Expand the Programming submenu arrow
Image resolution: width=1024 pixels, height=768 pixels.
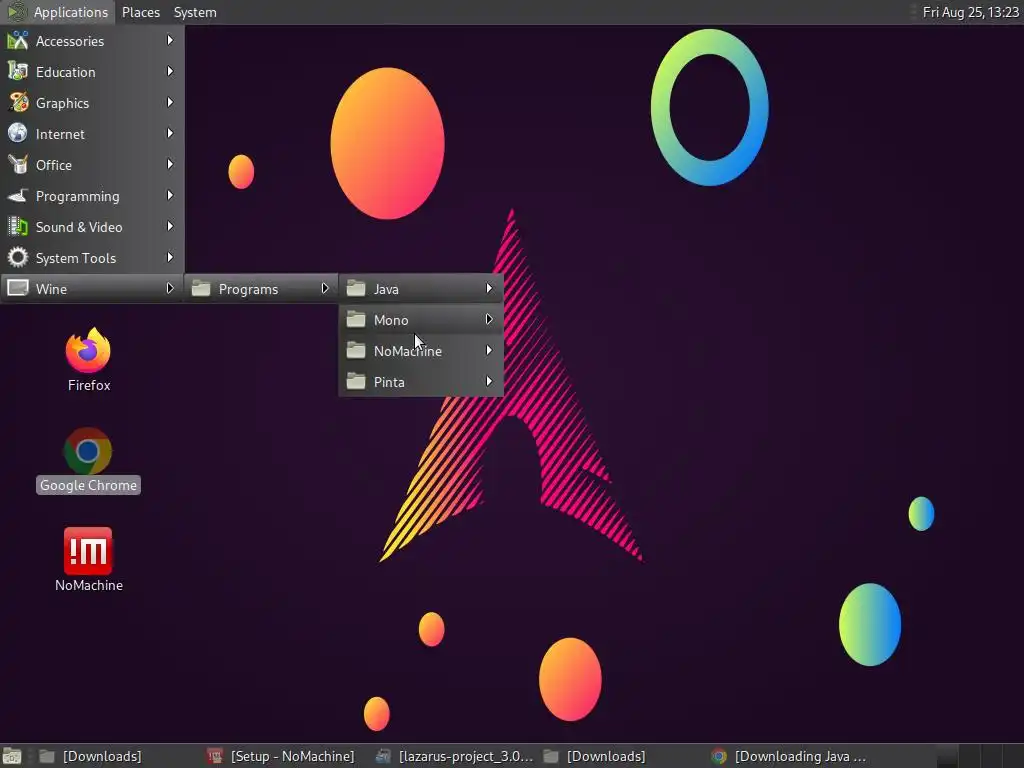click(x=170, y=195)
